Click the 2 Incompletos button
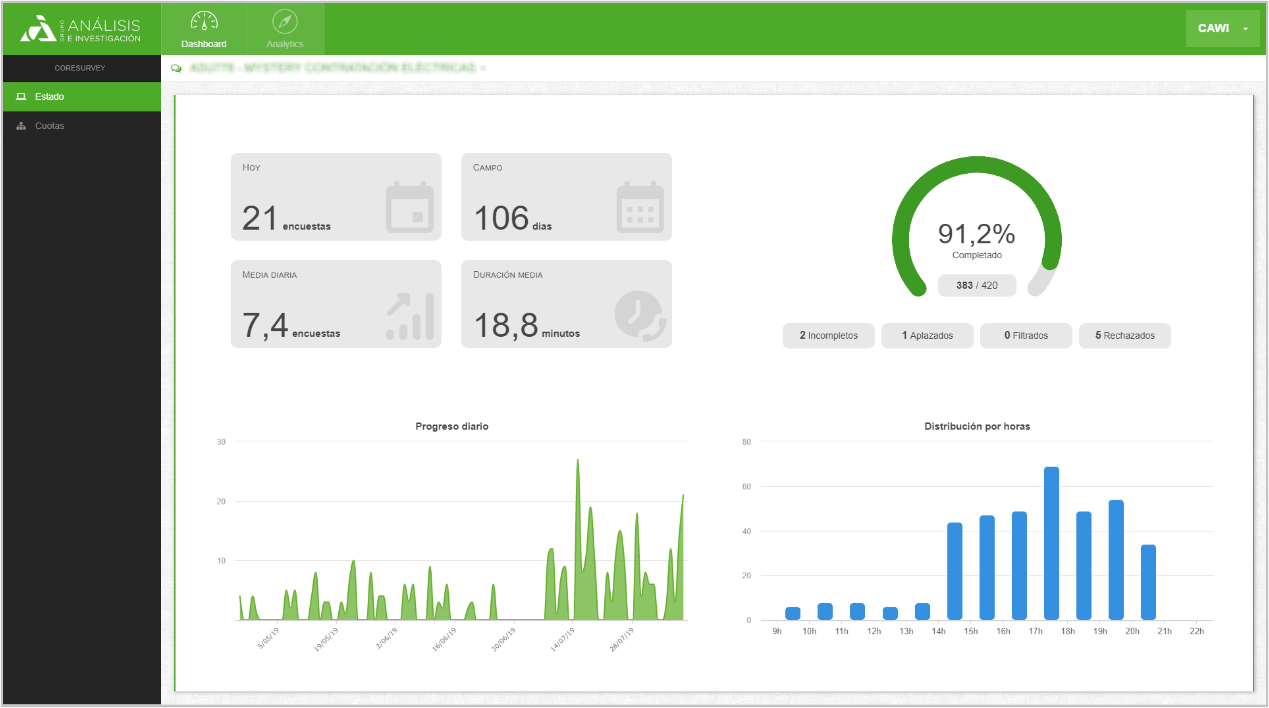The height and width of the screenshot is (708, 1269). (828, 336)
